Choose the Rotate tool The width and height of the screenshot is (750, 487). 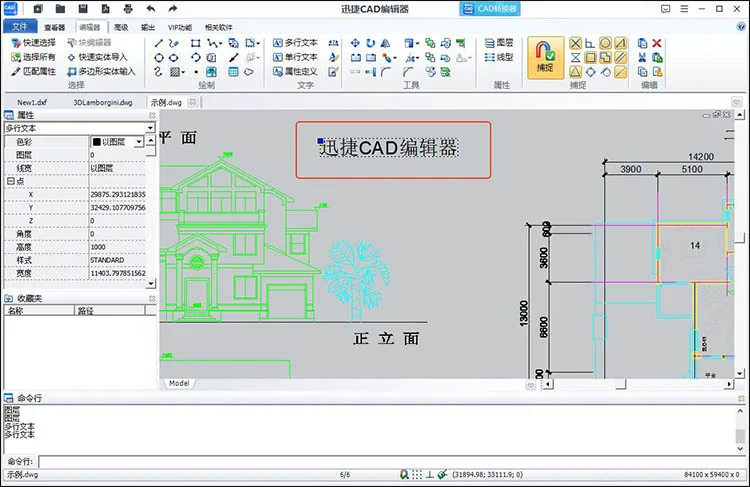(371, 44)
